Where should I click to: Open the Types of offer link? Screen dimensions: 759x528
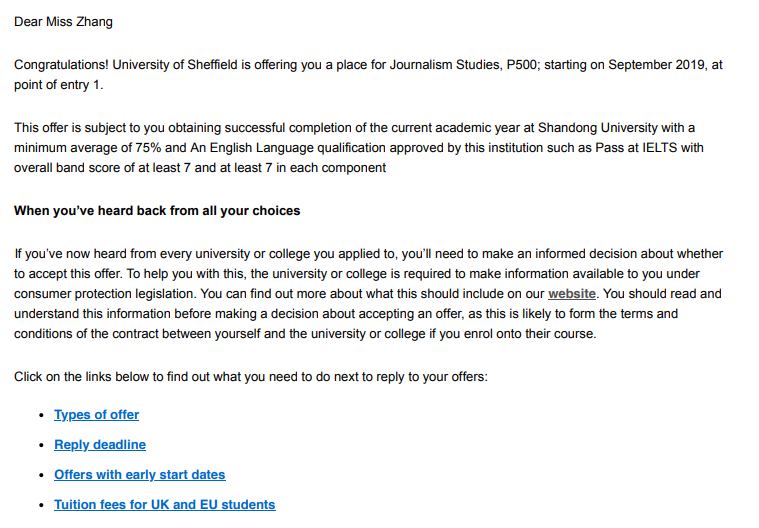click(x=96, y=415)
